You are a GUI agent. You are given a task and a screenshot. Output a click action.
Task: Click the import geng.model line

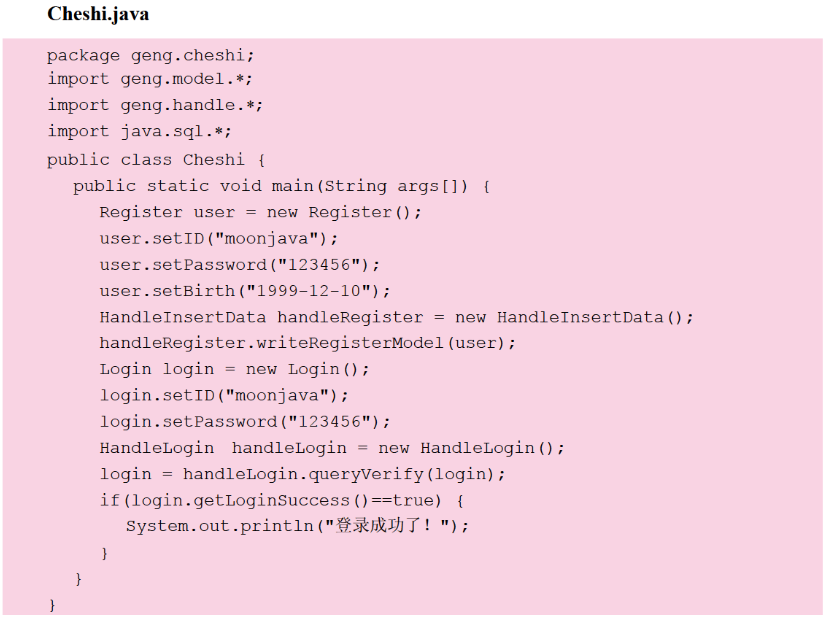pos(150,80)
